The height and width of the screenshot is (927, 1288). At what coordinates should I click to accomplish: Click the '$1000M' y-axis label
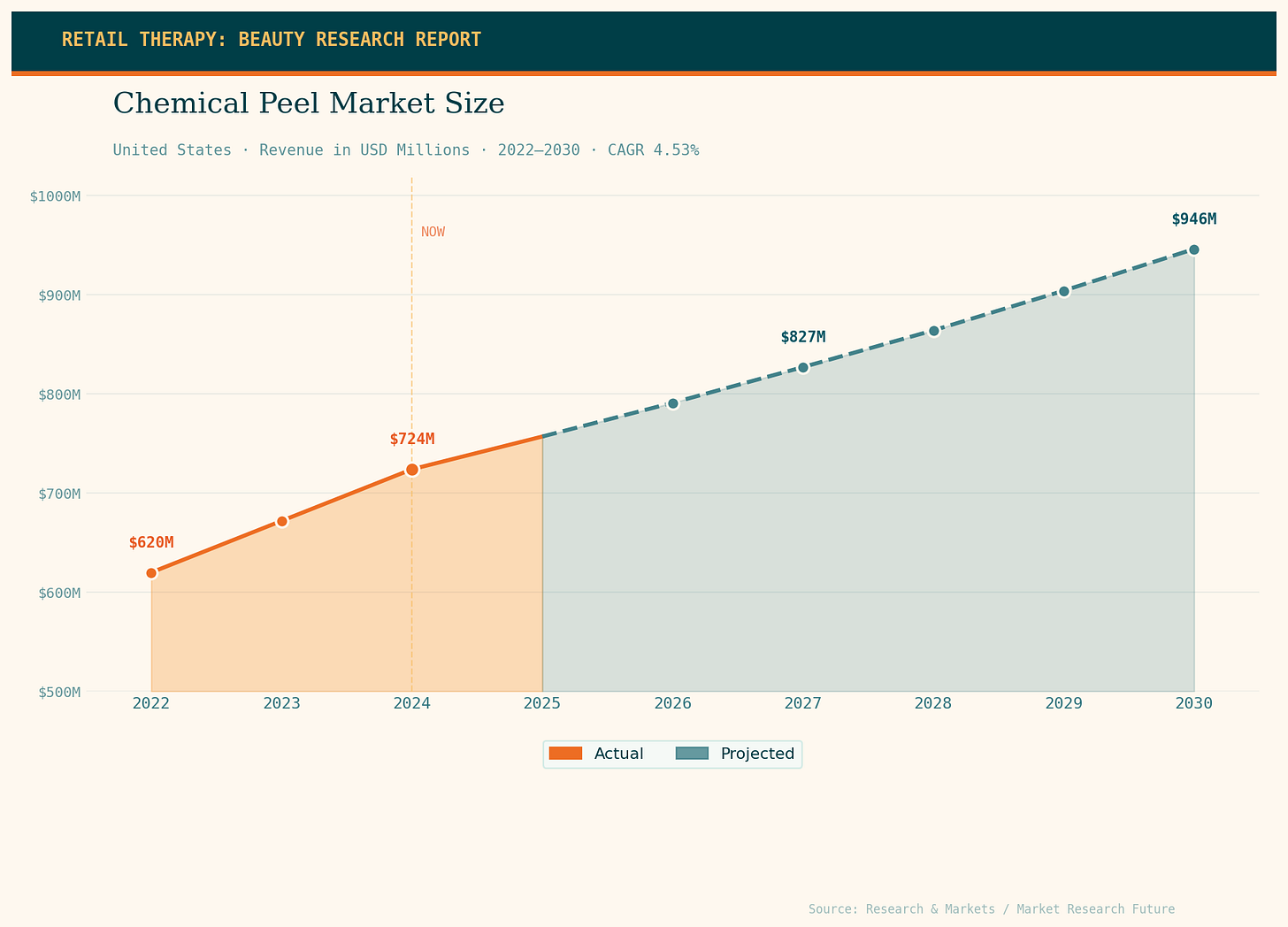point(56,195)
